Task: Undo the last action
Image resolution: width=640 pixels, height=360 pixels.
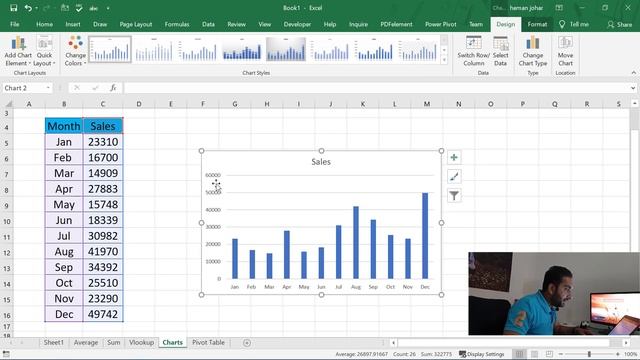Action: point(27,8)
